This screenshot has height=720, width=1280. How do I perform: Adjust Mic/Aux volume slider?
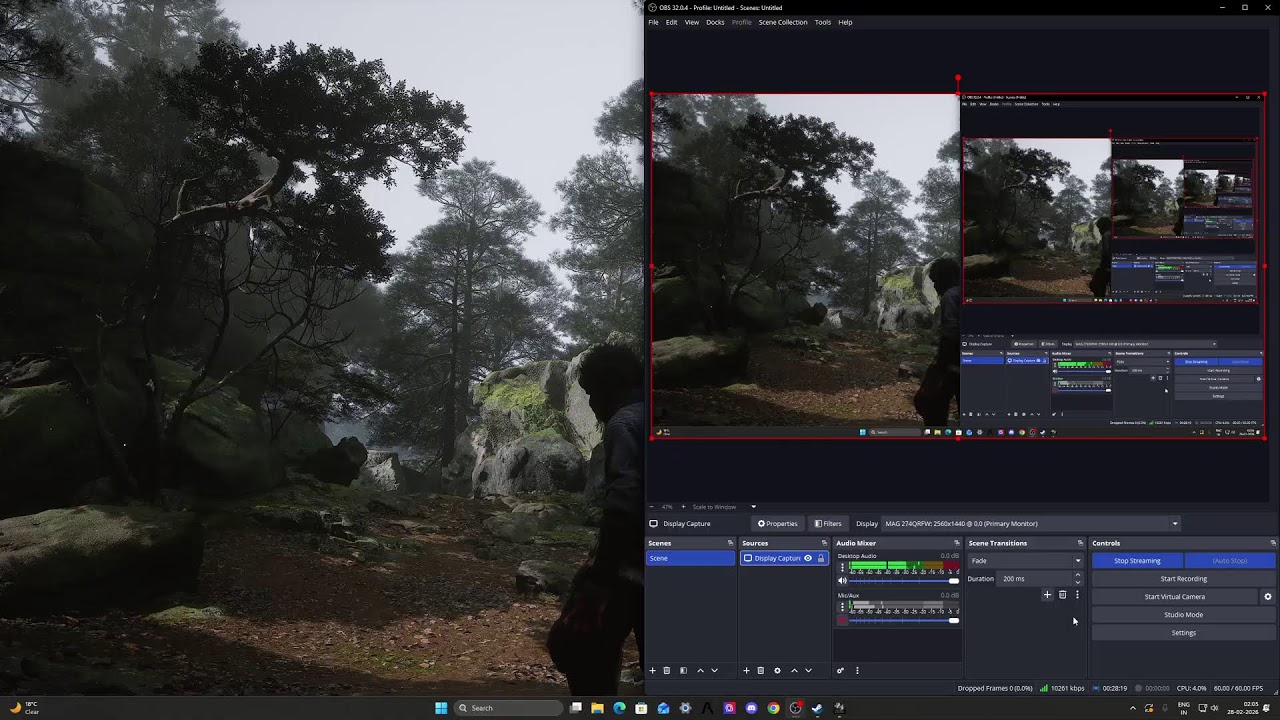coord(904,620)
